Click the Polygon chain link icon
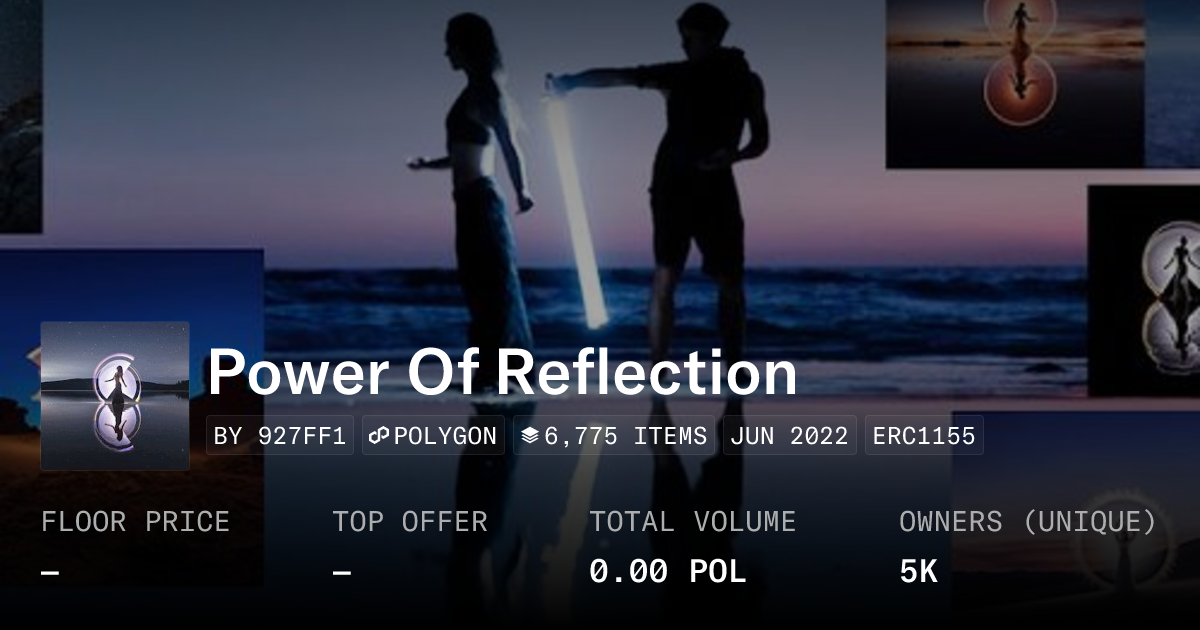Image resolution: width=1200 pixels, height=630 pixels. (379, 436)
